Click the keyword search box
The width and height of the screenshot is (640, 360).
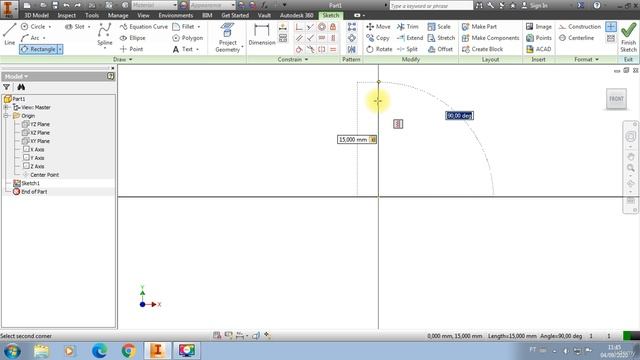[431, 6]
